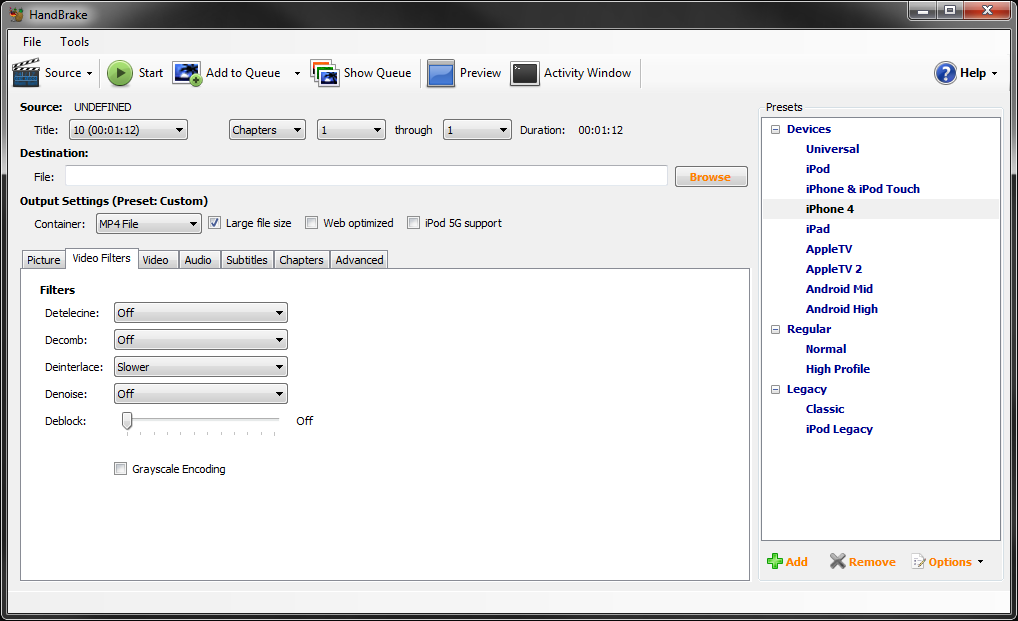
Task: Switch to the Subtitles tab
Action: click(x=247, y=260)
